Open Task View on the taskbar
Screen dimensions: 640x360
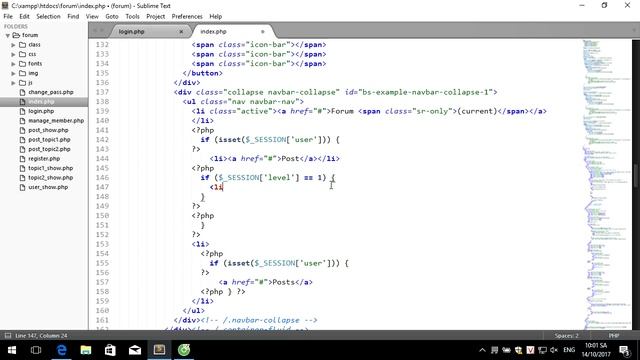[x=36, y=350]
